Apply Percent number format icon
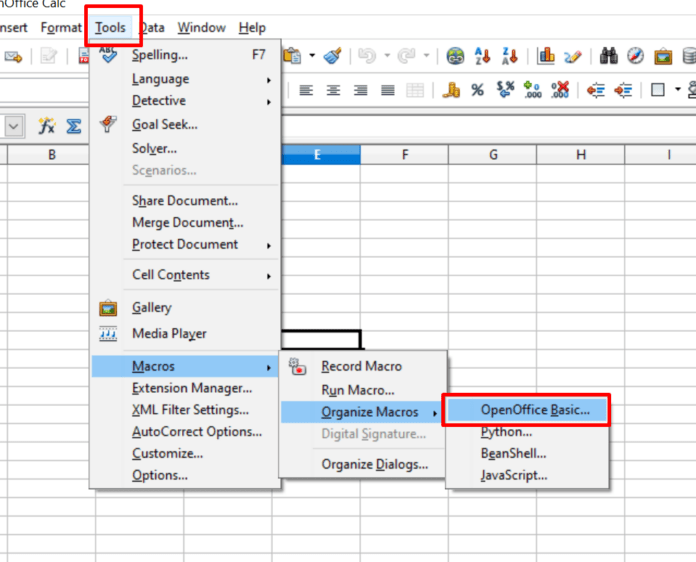Screen dimensions: 696x562 click(478, 90)
